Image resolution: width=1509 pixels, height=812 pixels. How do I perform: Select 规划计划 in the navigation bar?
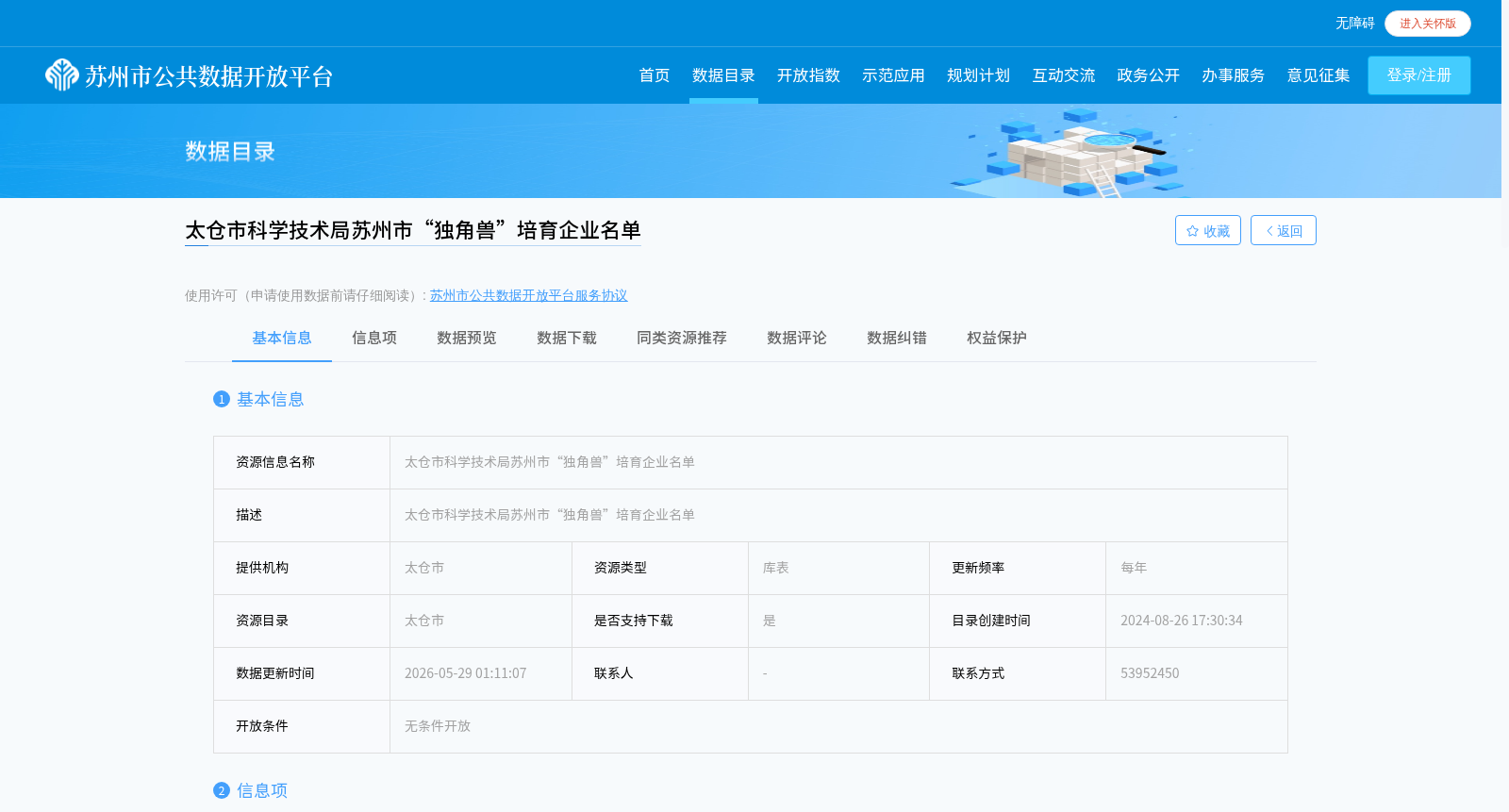click(978, 75)
